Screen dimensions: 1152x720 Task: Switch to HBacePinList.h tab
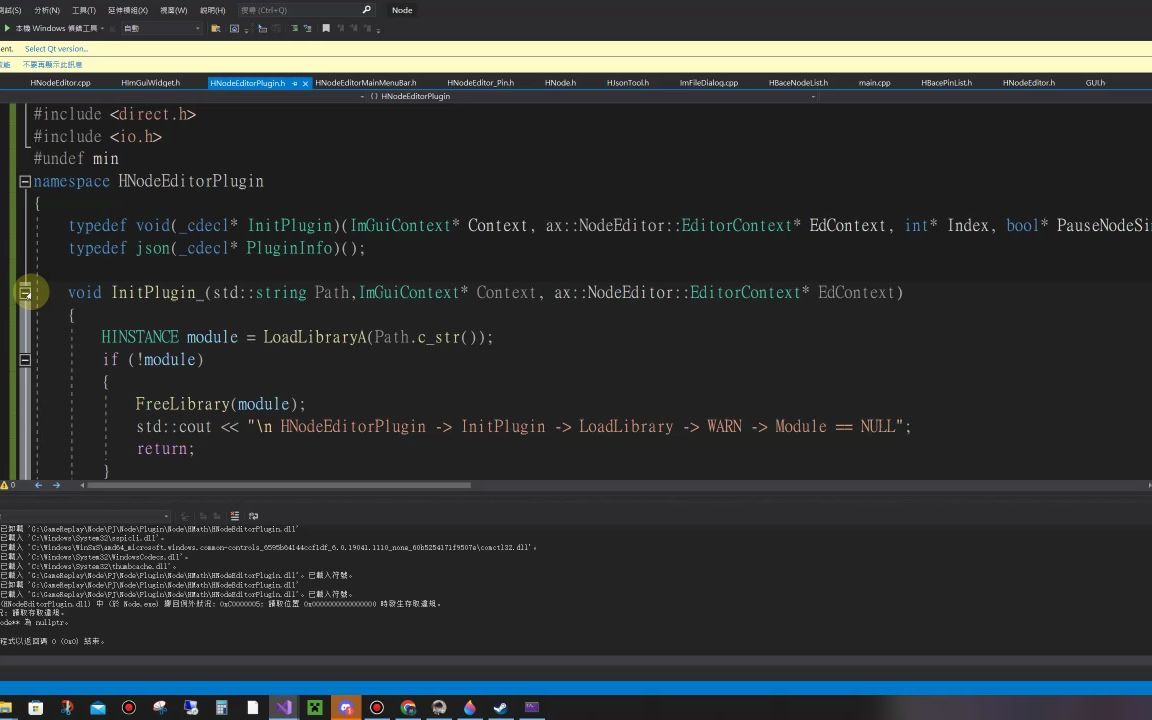946,82
